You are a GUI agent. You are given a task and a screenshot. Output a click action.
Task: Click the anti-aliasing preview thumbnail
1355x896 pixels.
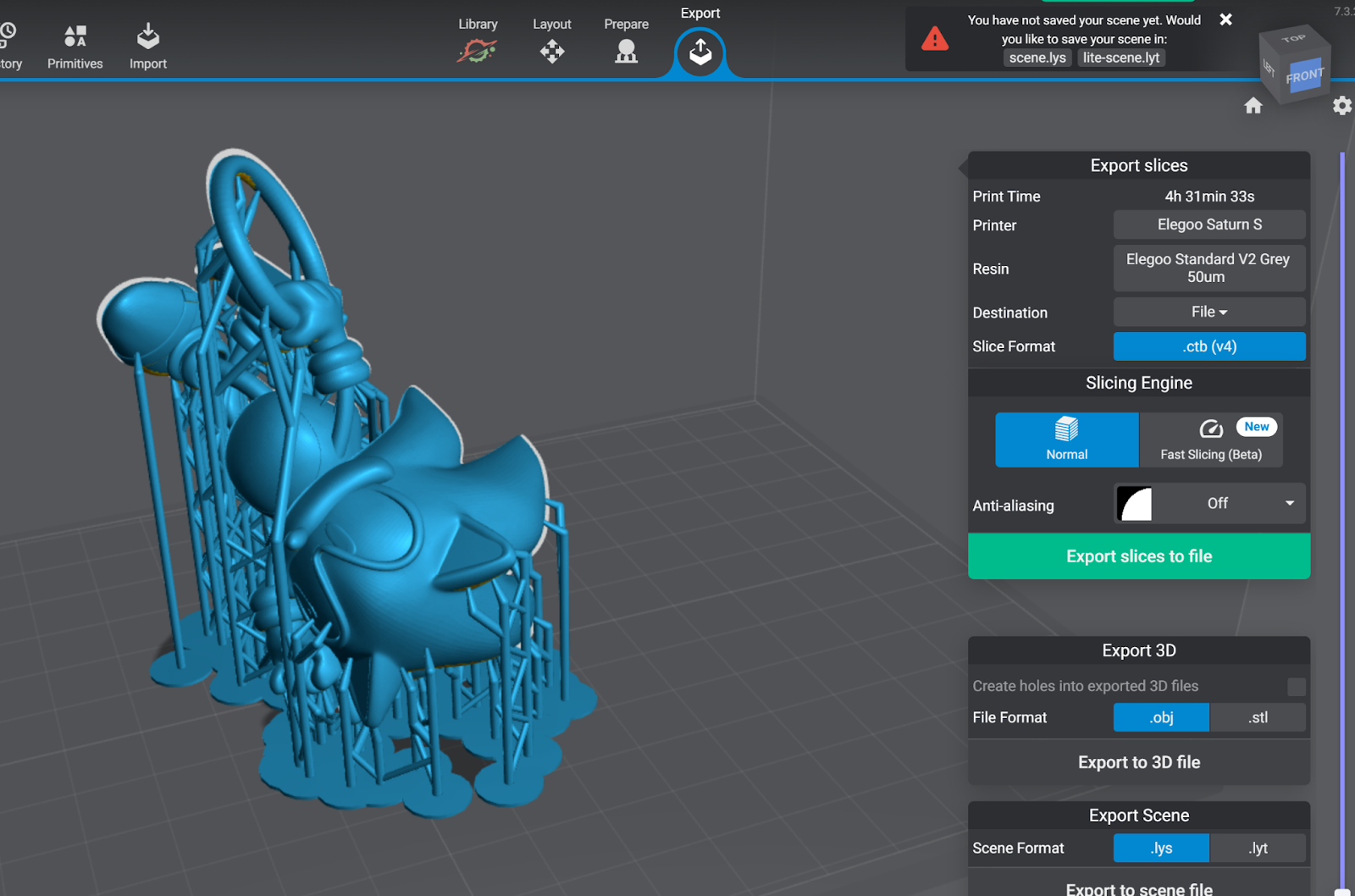point(1135,504)
